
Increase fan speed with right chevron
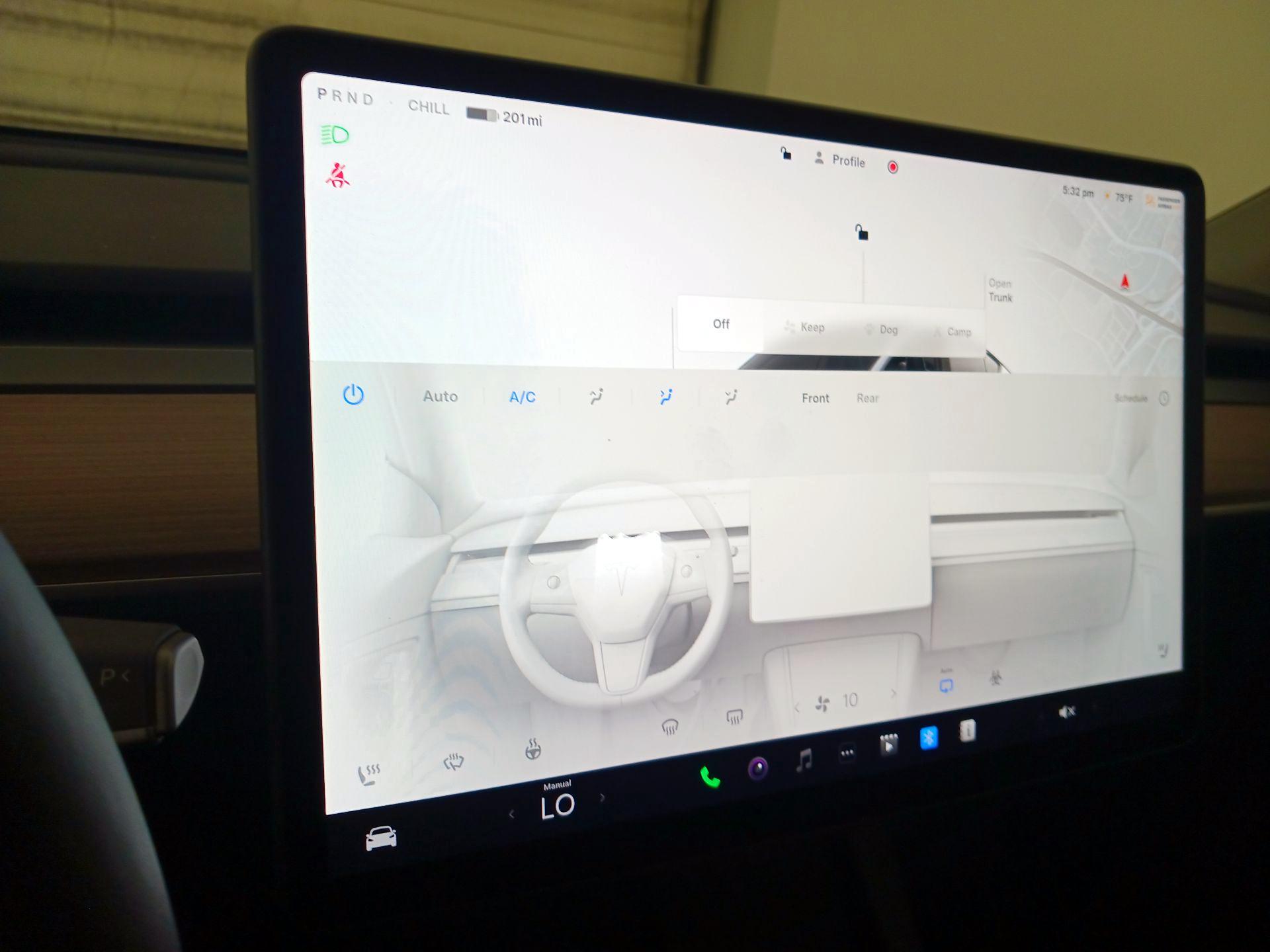tap(894, 695)
